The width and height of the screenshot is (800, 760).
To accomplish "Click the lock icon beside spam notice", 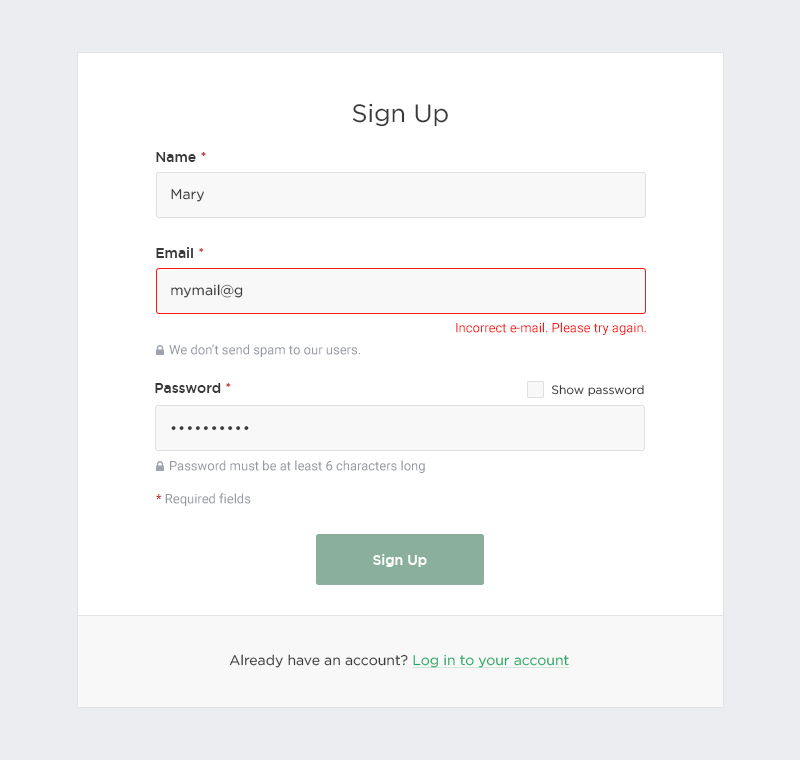I will [x=160, y=349].
